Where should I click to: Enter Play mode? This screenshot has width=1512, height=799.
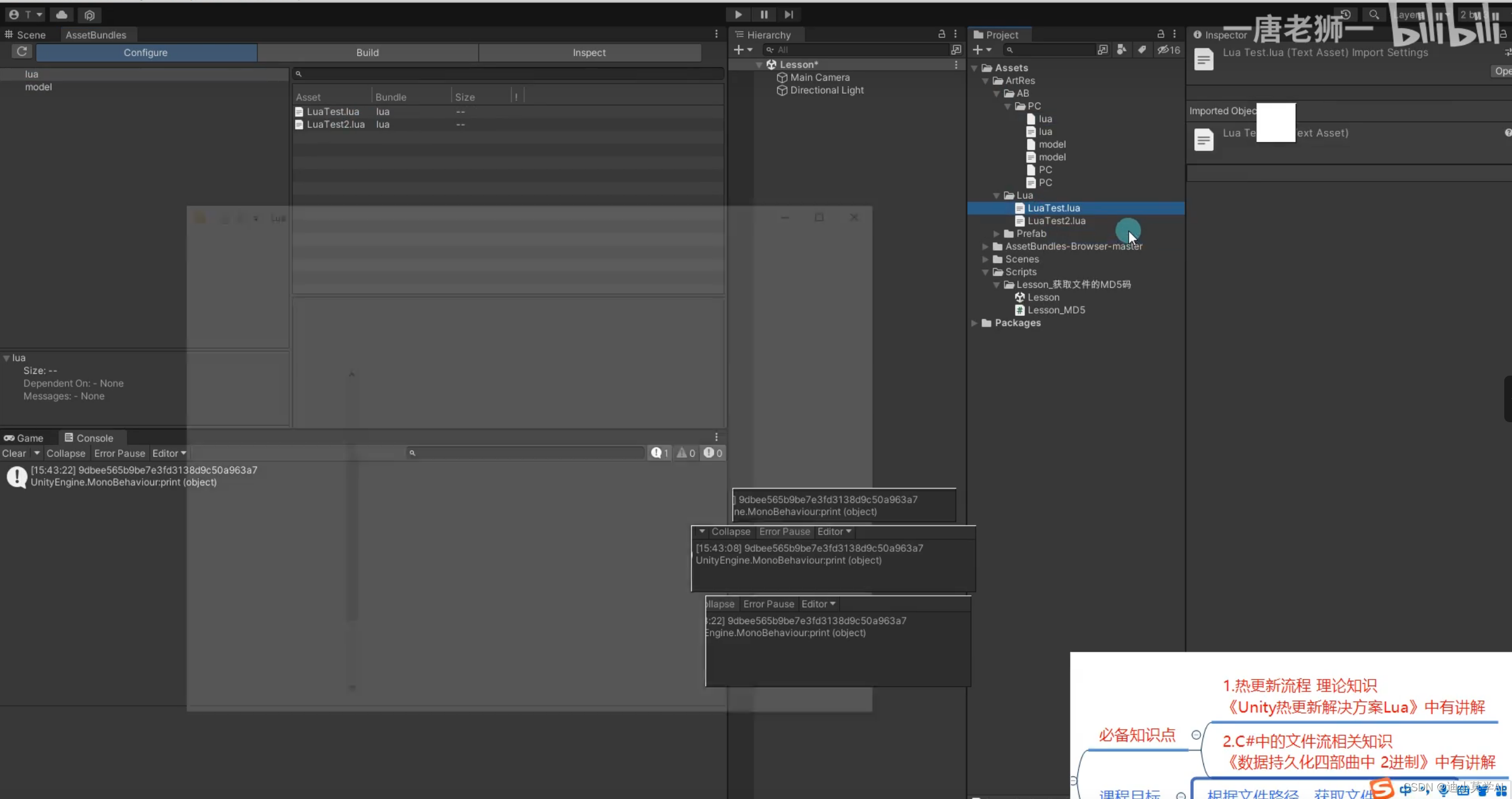(x=738, y=14)
